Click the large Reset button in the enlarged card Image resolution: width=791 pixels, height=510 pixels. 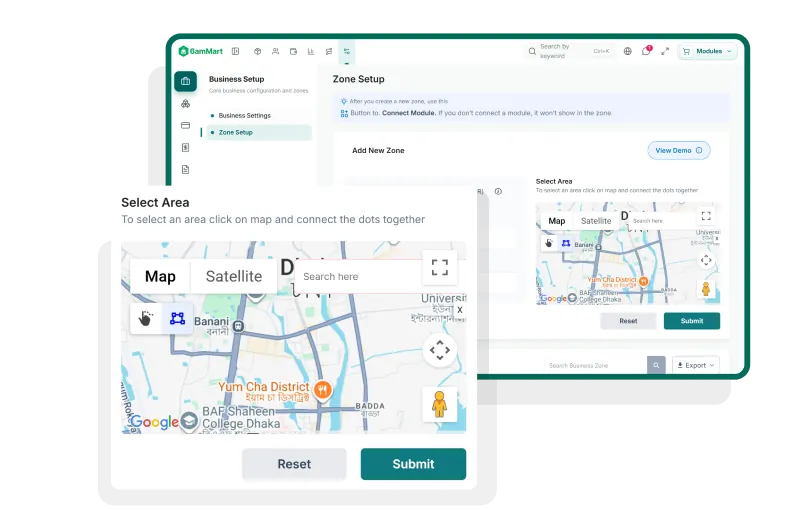pyautogui.click(x=294, y=464)
